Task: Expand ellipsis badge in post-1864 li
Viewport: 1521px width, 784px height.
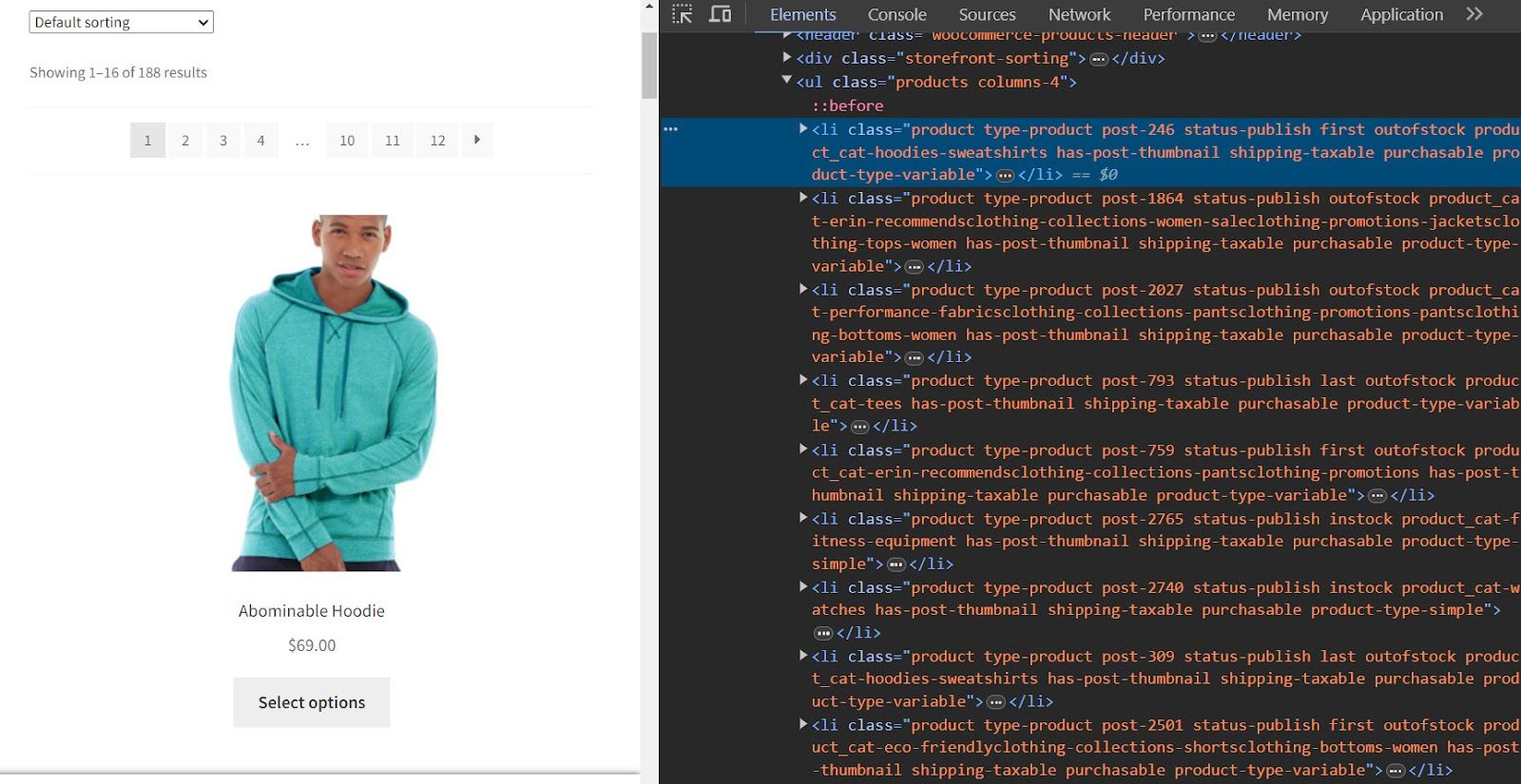Action: pos(915,267)
